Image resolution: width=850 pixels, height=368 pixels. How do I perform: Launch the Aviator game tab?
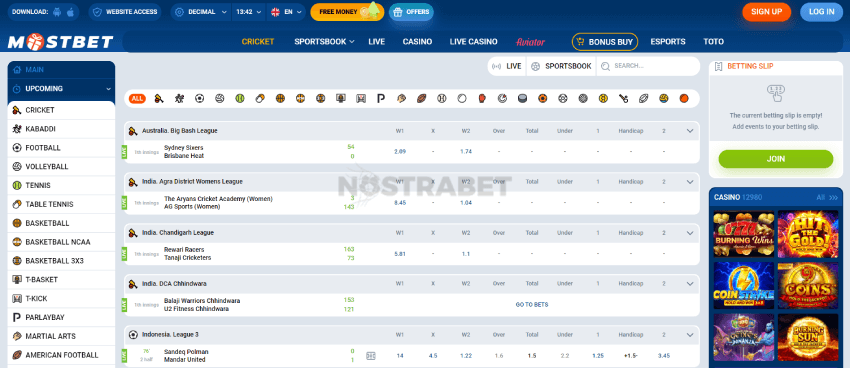530,42
